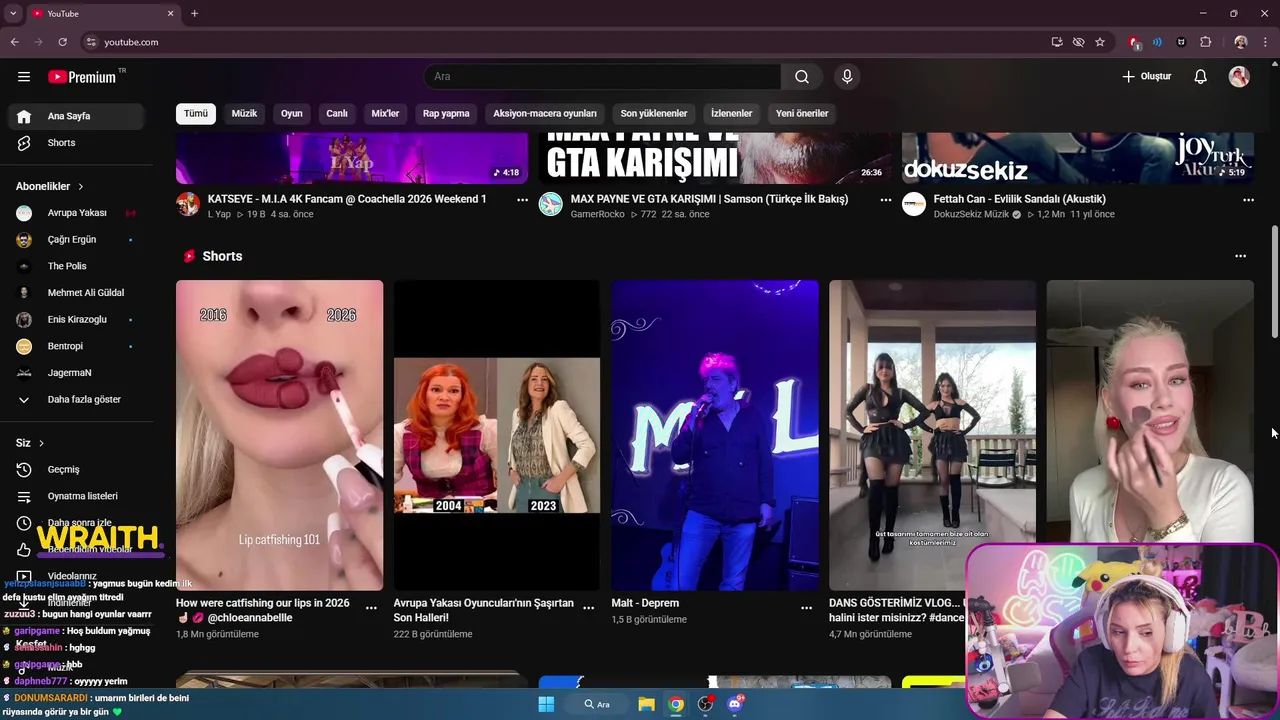Play the 2004 vs 2023 actors short
Screen dimensions: 1280x720
click(497, 435)
